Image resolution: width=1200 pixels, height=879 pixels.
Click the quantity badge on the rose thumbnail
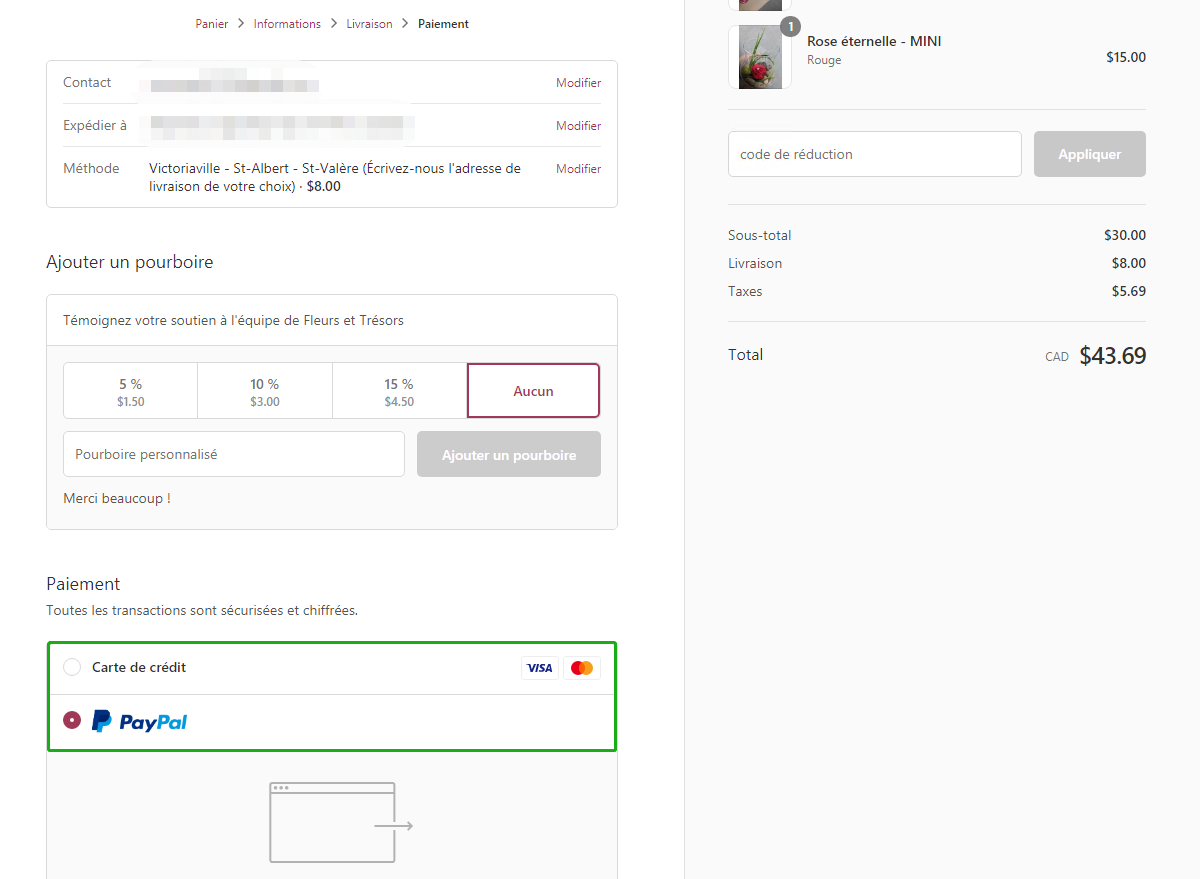point(790,27)
